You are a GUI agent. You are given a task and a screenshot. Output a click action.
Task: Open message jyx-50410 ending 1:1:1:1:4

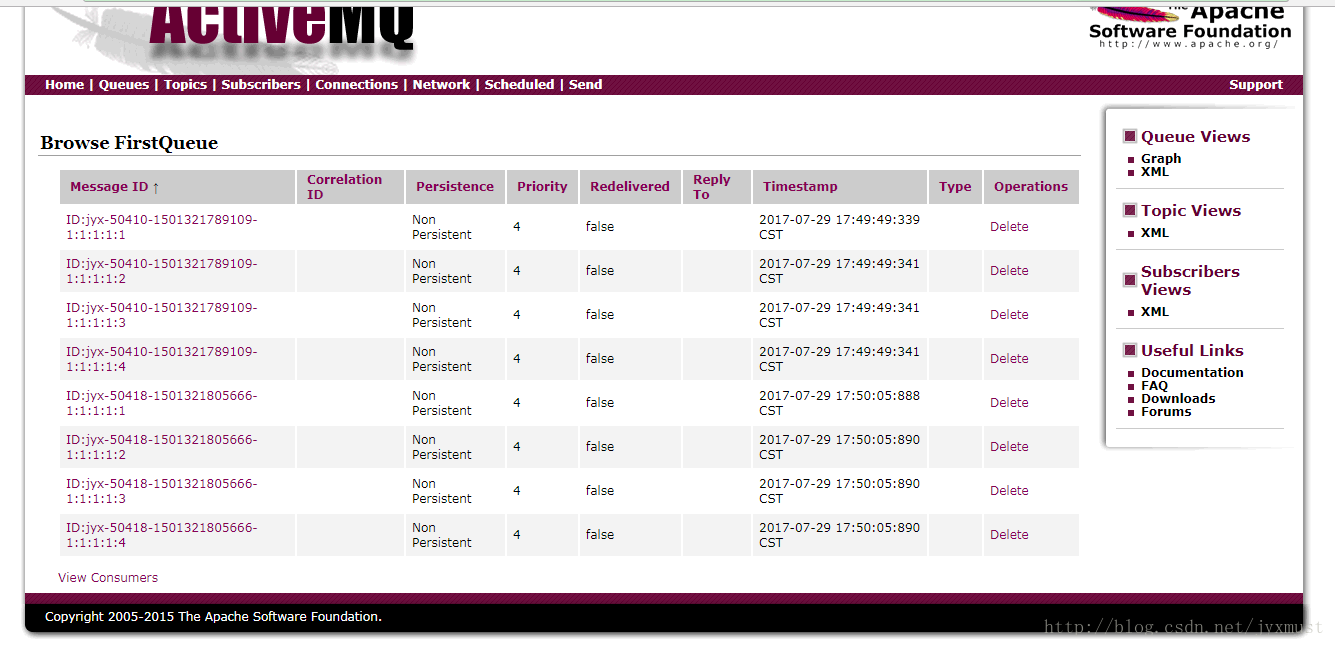pyautogui.click(x=162, y=359)
